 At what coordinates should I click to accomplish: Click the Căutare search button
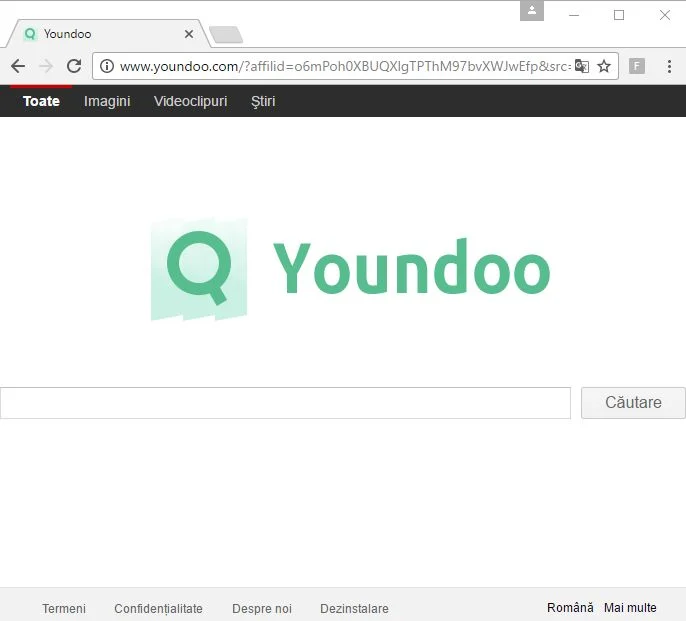tap(633, 403)
